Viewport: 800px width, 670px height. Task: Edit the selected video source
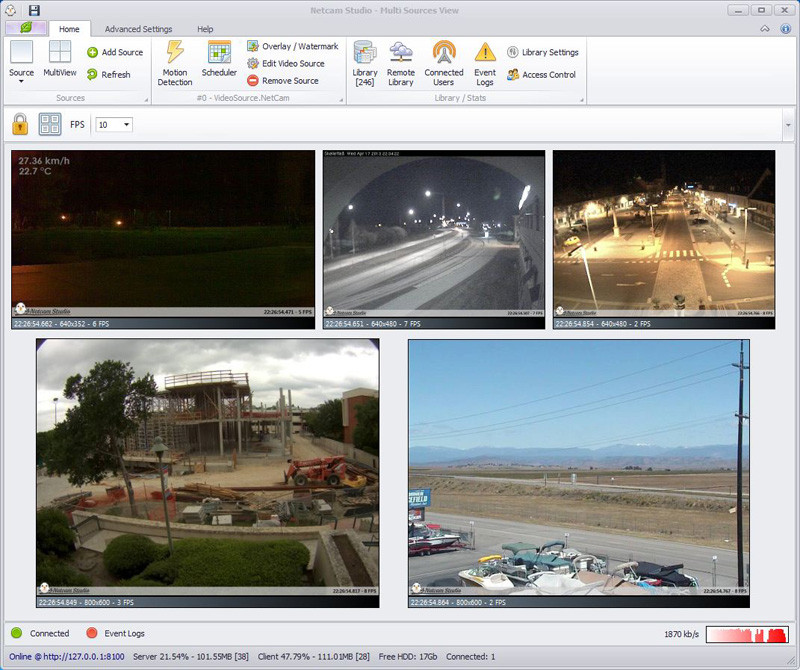[x=286, y=63]
